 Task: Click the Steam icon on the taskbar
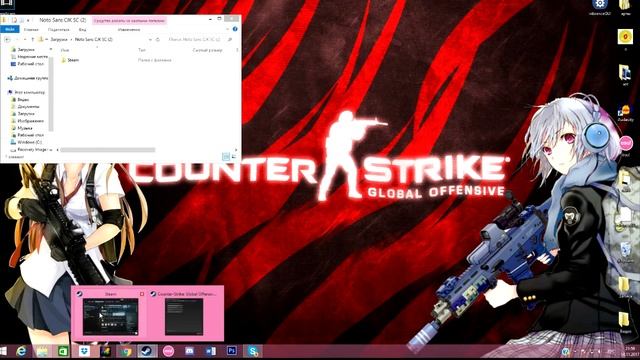tap(147, 351)
